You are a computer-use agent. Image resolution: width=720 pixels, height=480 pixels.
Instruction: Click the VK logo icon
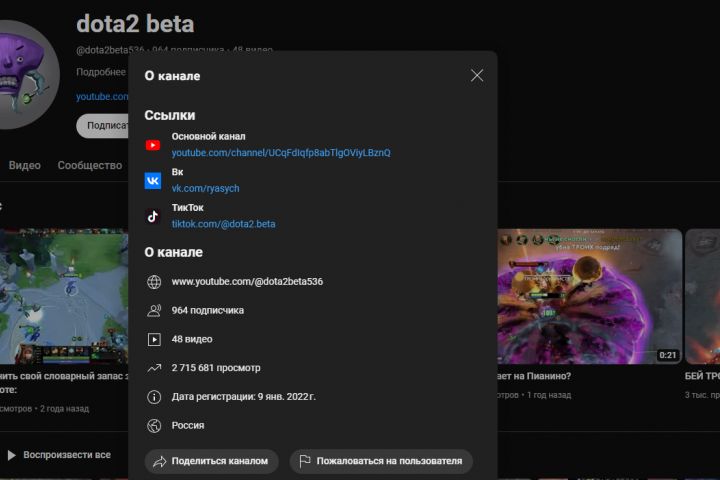click(x=153, y=180)
